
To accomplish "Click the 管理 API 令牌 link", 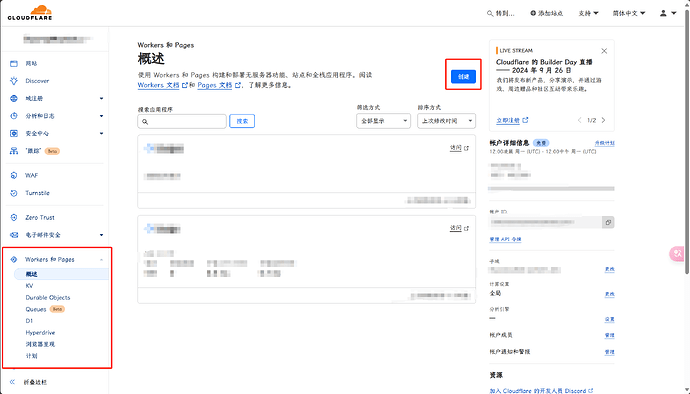I will coord(505,239).
